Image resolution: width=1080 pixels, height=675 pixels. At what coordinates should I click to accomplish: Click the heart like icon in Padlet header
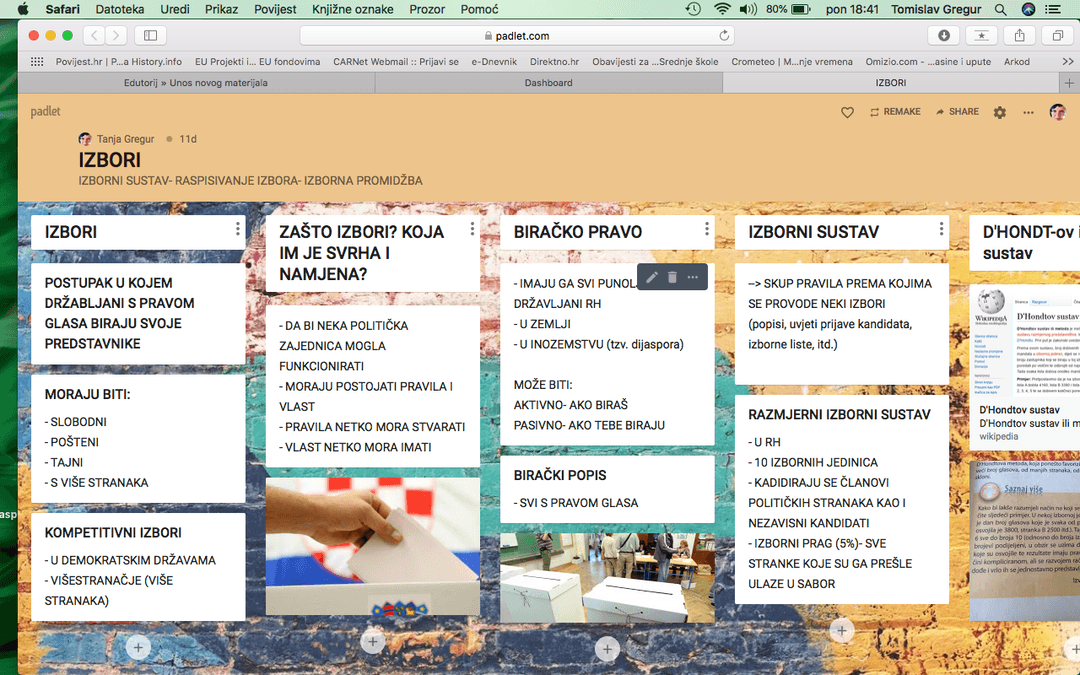(847, 113)
